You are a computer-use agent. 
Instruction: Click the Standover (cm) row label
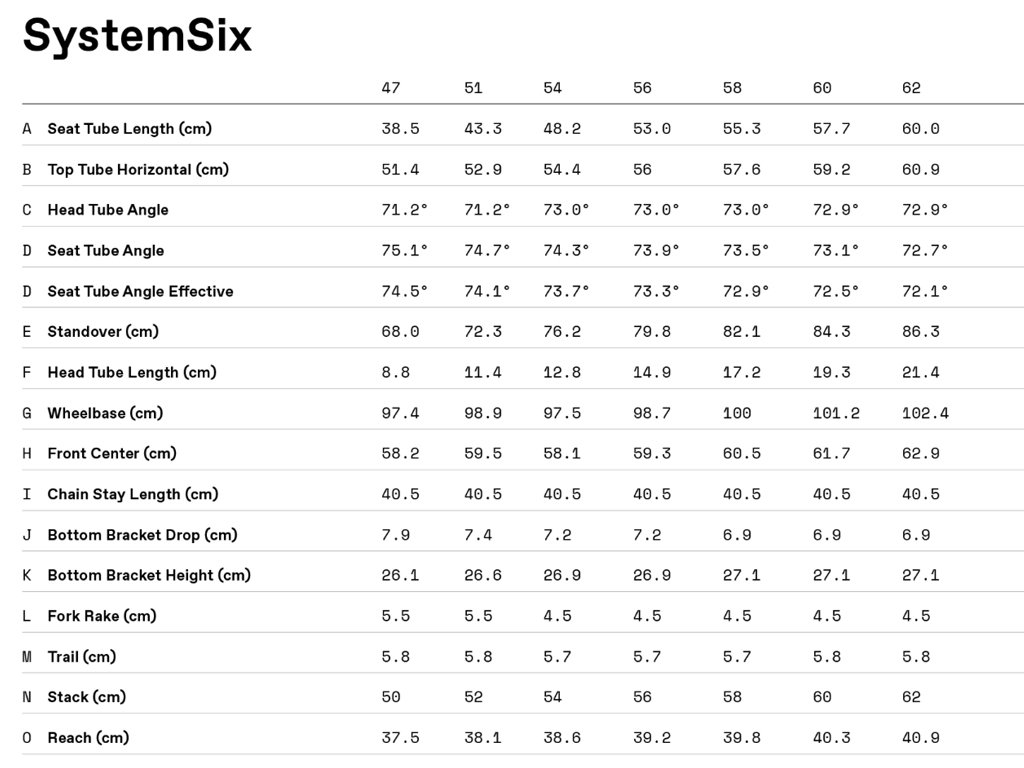point(103,331)
